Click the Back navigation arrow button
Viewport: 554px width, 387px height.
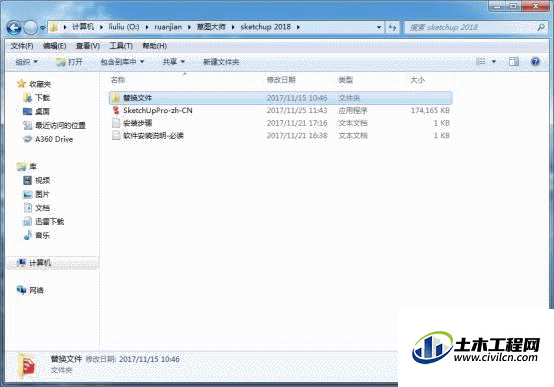[14, 28]
